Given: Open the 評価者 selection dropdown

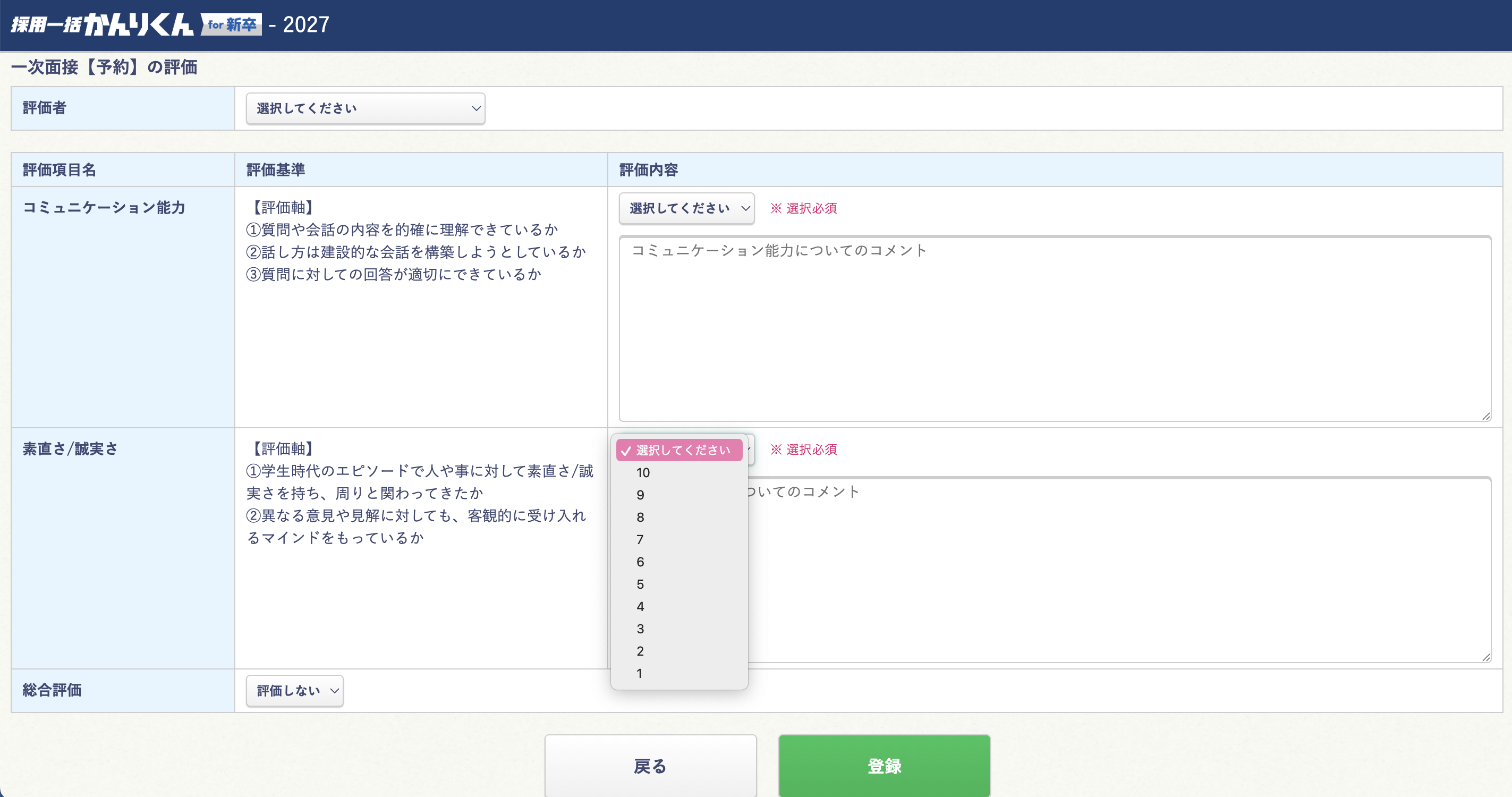Looking at the screenshot, I should [x=365, y=108].
